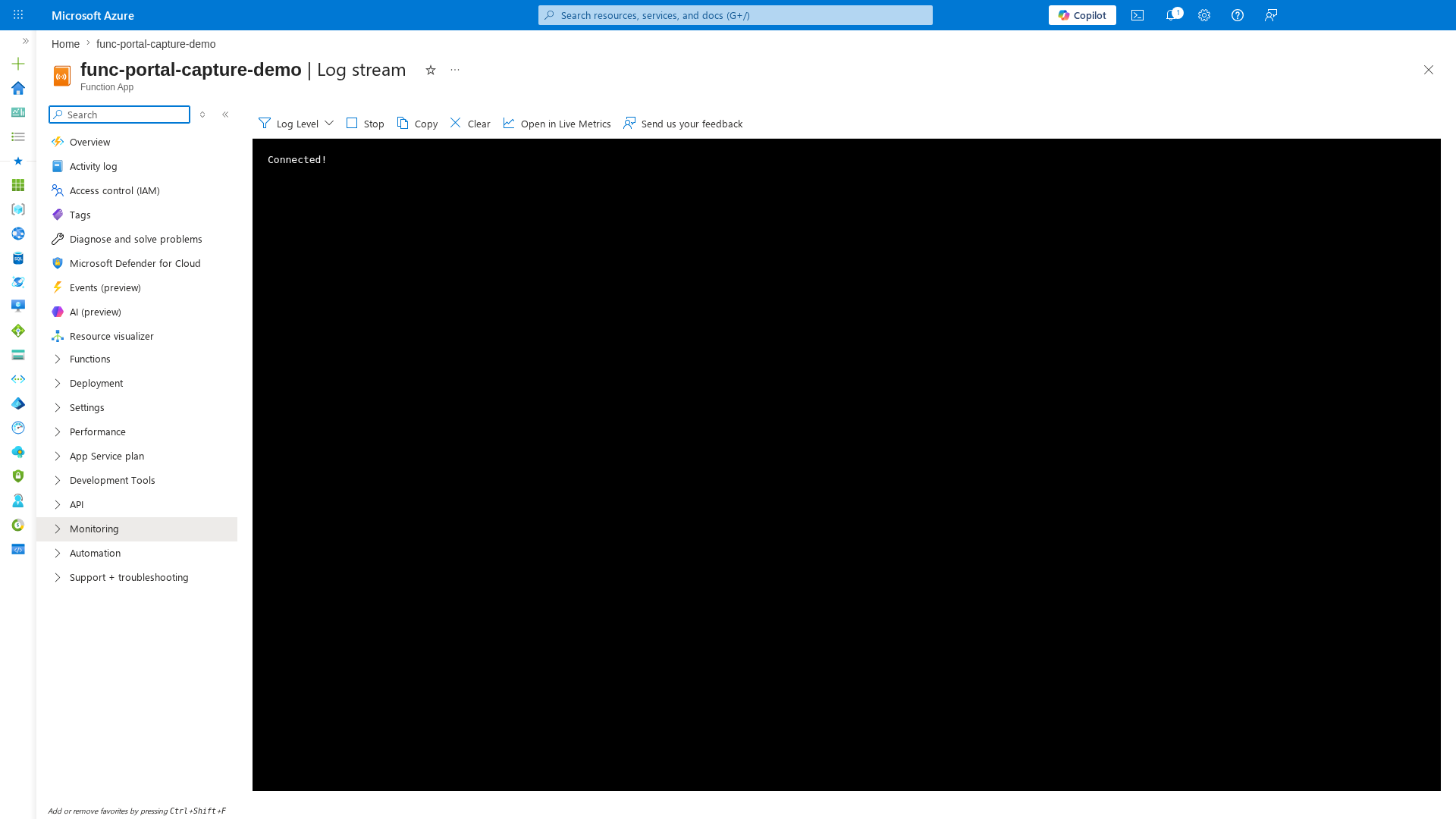The height and width of the screenshot is (819, 1456).
Task: Open Access control (IAM)
Action: point(136,190)
